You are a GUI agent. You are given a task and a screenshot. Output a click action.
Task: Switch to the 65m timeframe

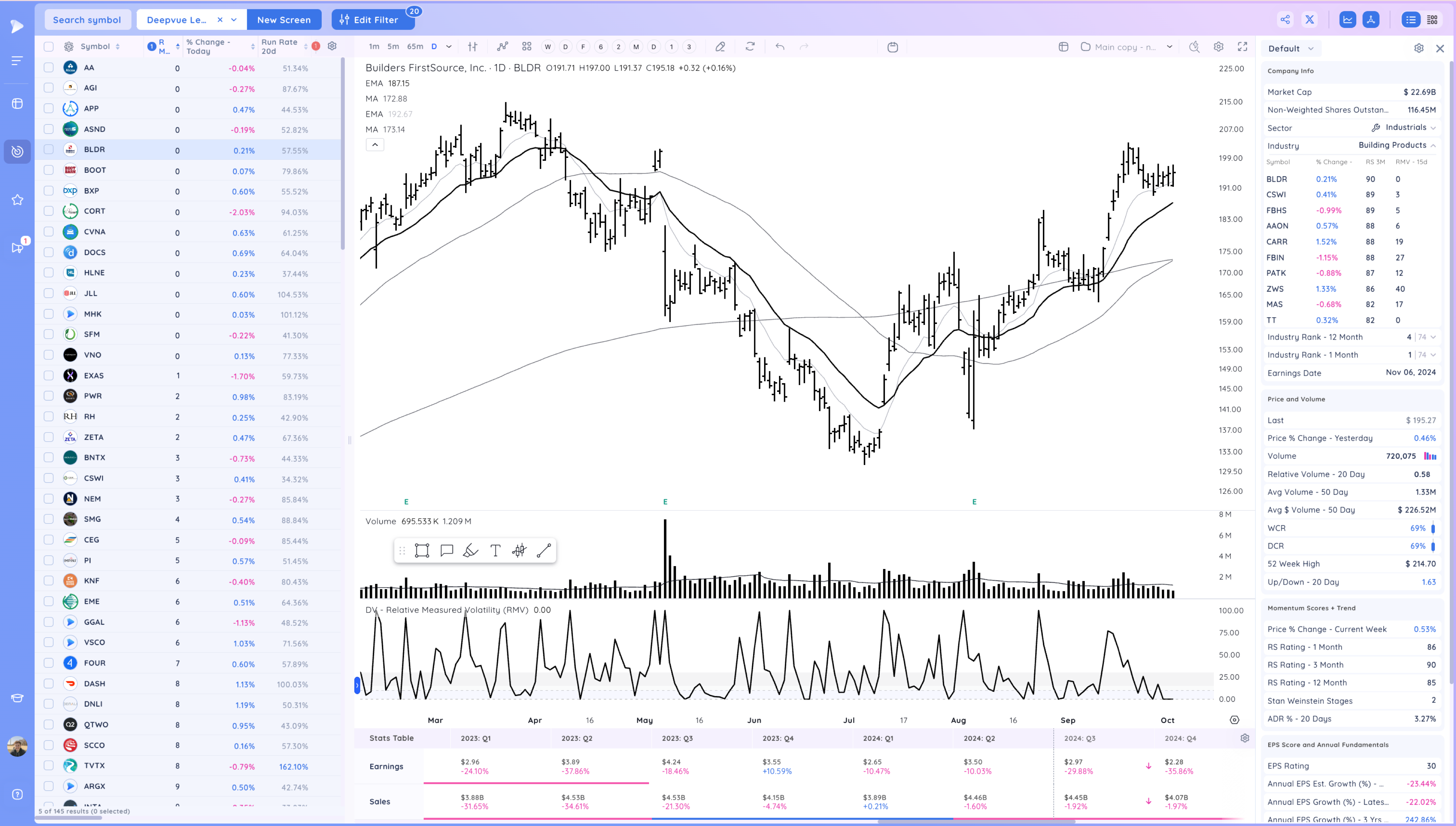(x=415, y=47)
